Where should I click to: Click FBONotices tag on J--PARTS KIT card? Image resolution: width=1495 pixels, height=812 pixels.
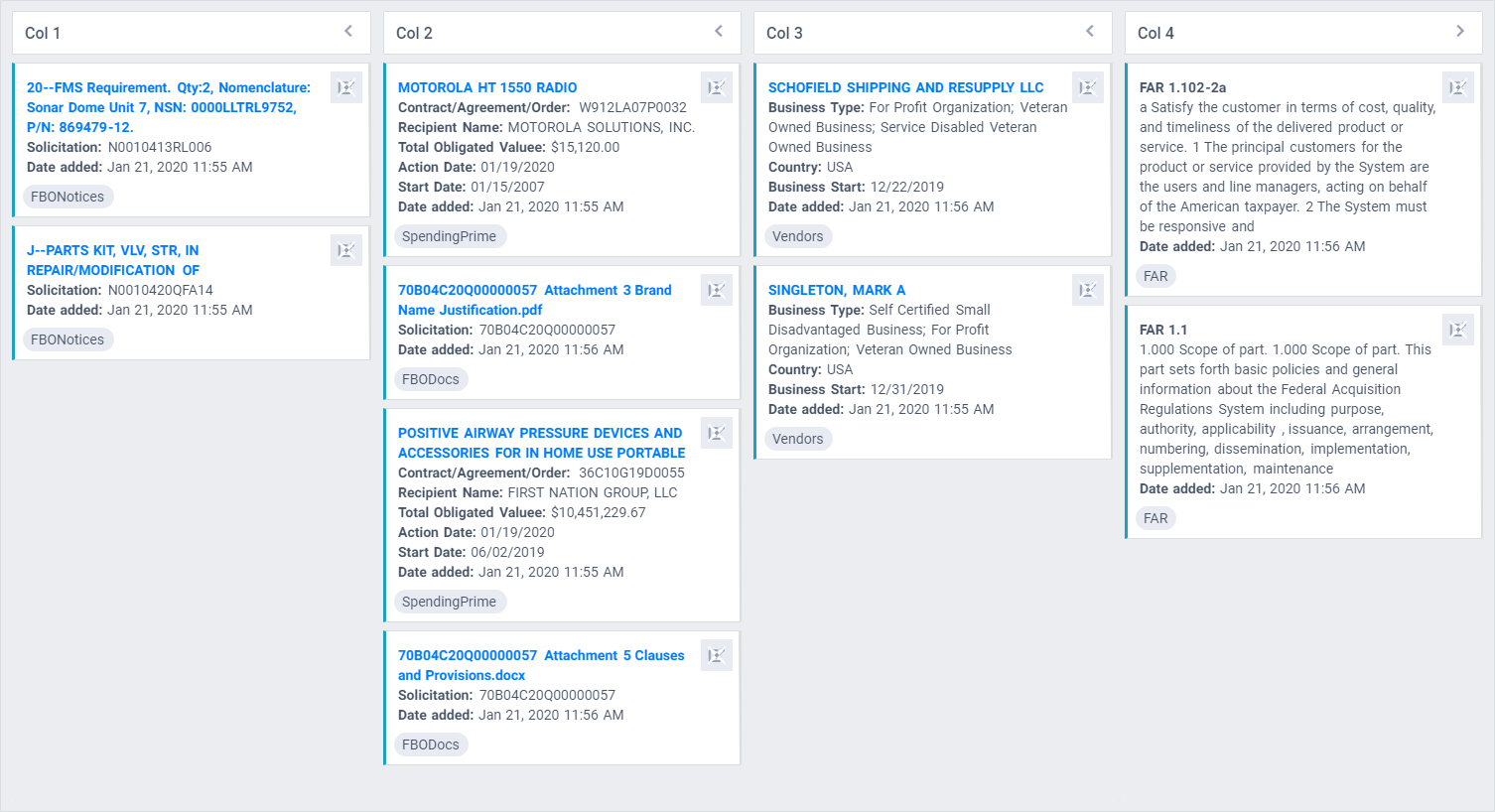click(68, 339)
